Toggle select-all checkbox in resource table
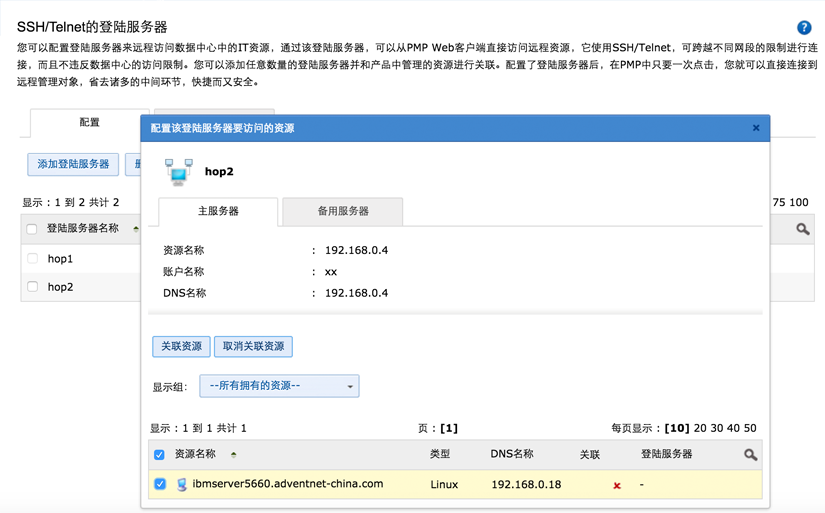The height and width of the screenshot is (513, 825). 159,455
